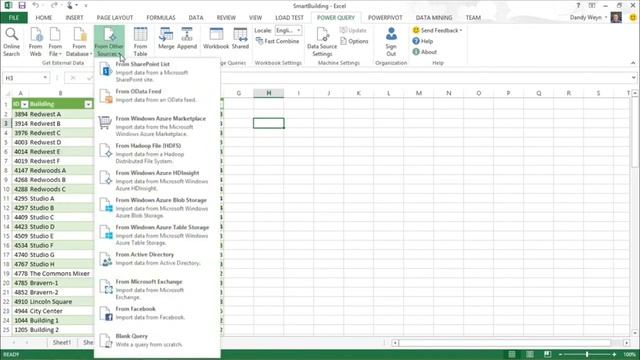This screenshot has height=360, width=640.
Task: Open the Locale combo box
Action: (x=288, y=31)
